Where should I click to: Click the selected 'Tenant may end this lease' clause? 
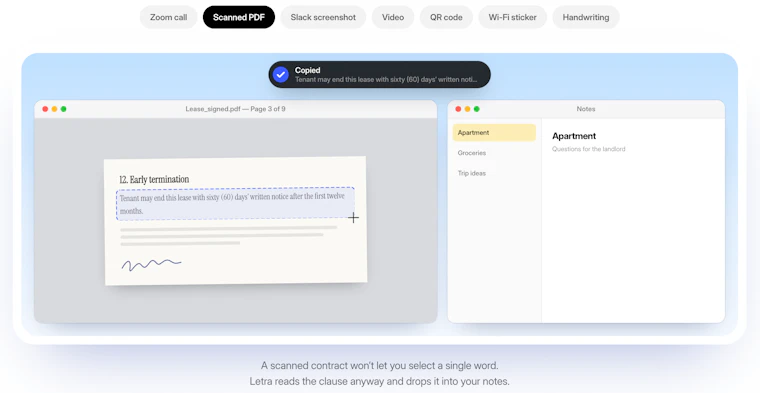(x=235, y=204)
